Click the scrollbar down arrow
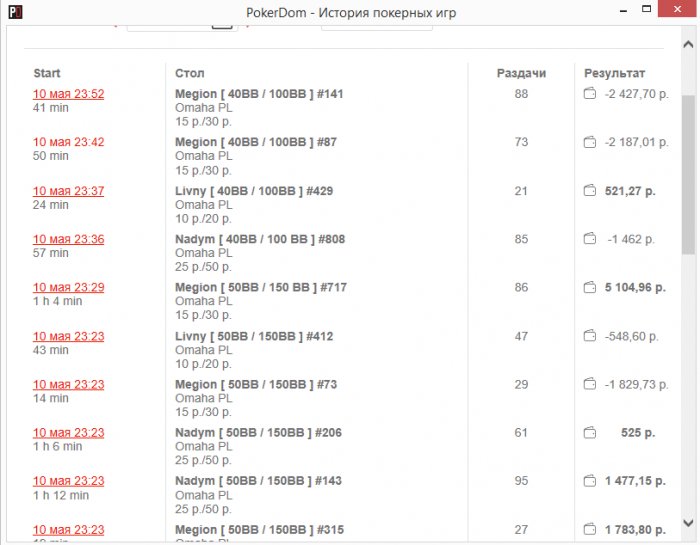This screenshot has width=700, height=545. (x=688, y=522)
